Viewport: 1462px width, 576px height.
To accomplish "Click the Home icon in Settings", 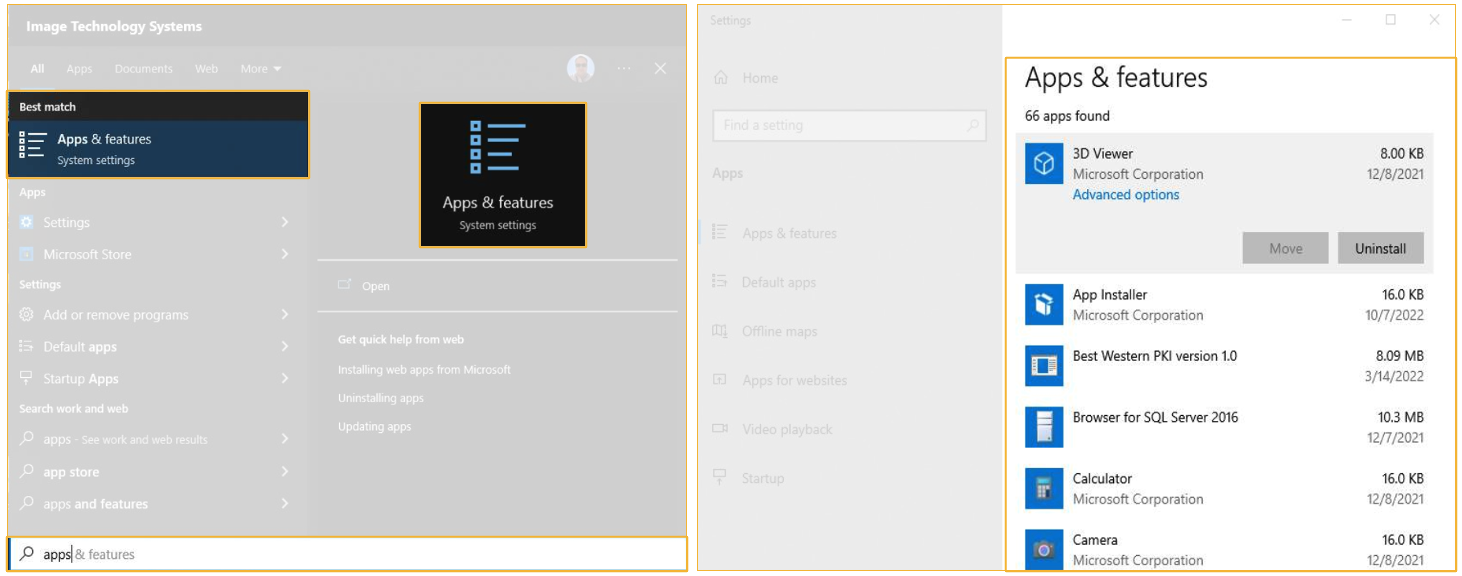I will pyautogui.click(x=719, y=78).
